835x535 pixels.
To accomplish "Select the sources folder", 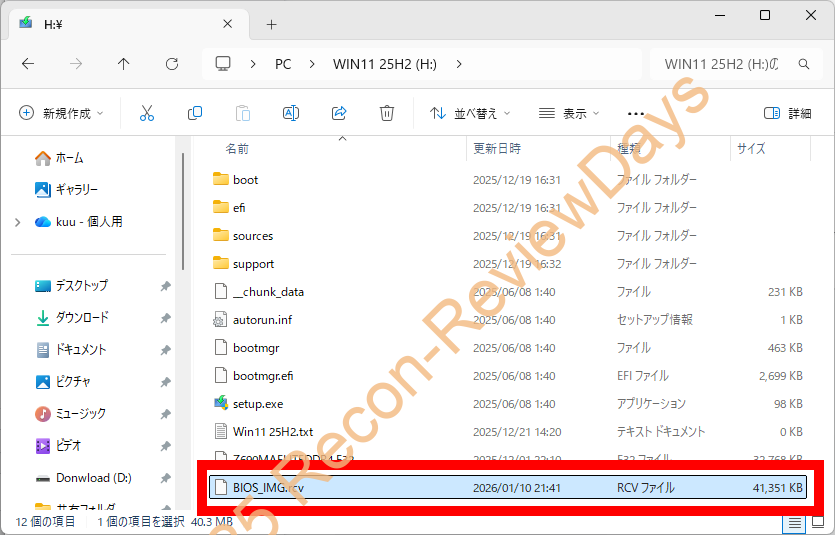I will (x=253, y=236).
